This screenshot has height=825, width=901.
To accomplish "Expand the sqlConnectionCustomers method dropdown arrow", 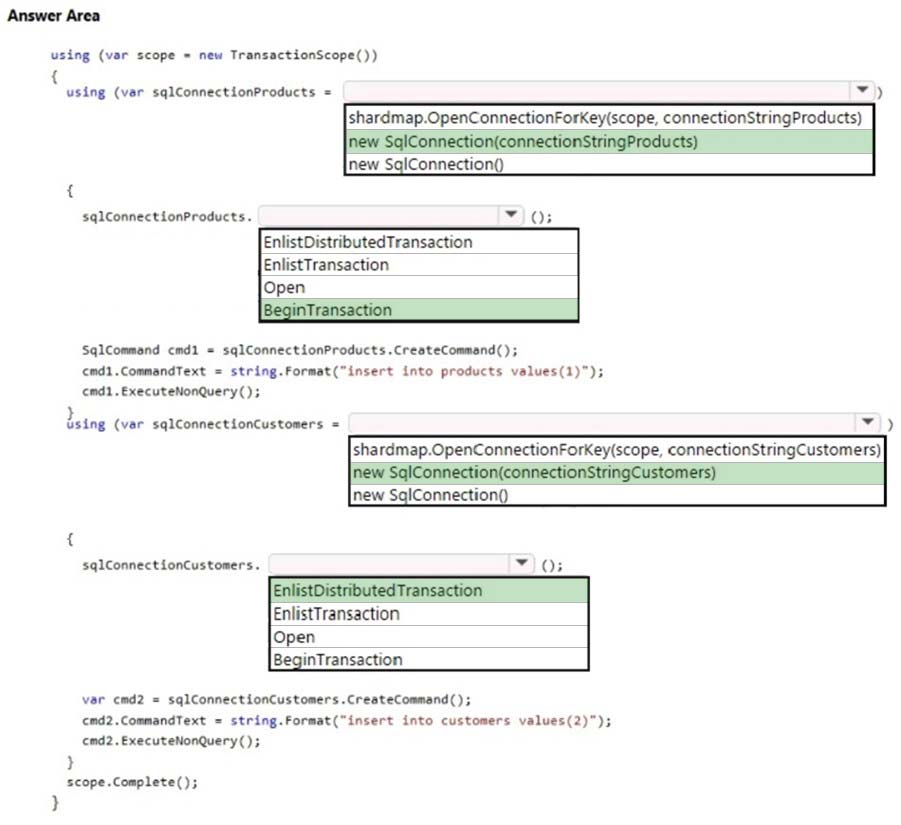I will (x=521, y=563).
